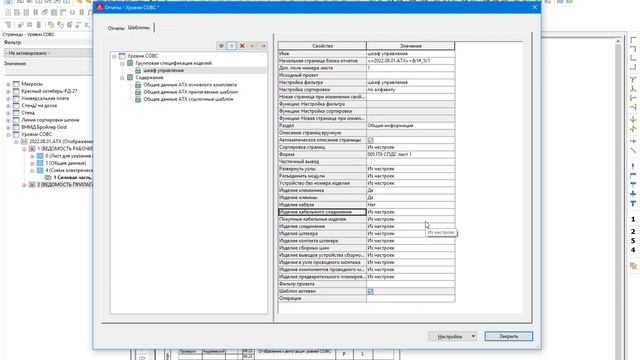Click the '005 ПЭ СПДС лист 1' form value

pos(411,154)
